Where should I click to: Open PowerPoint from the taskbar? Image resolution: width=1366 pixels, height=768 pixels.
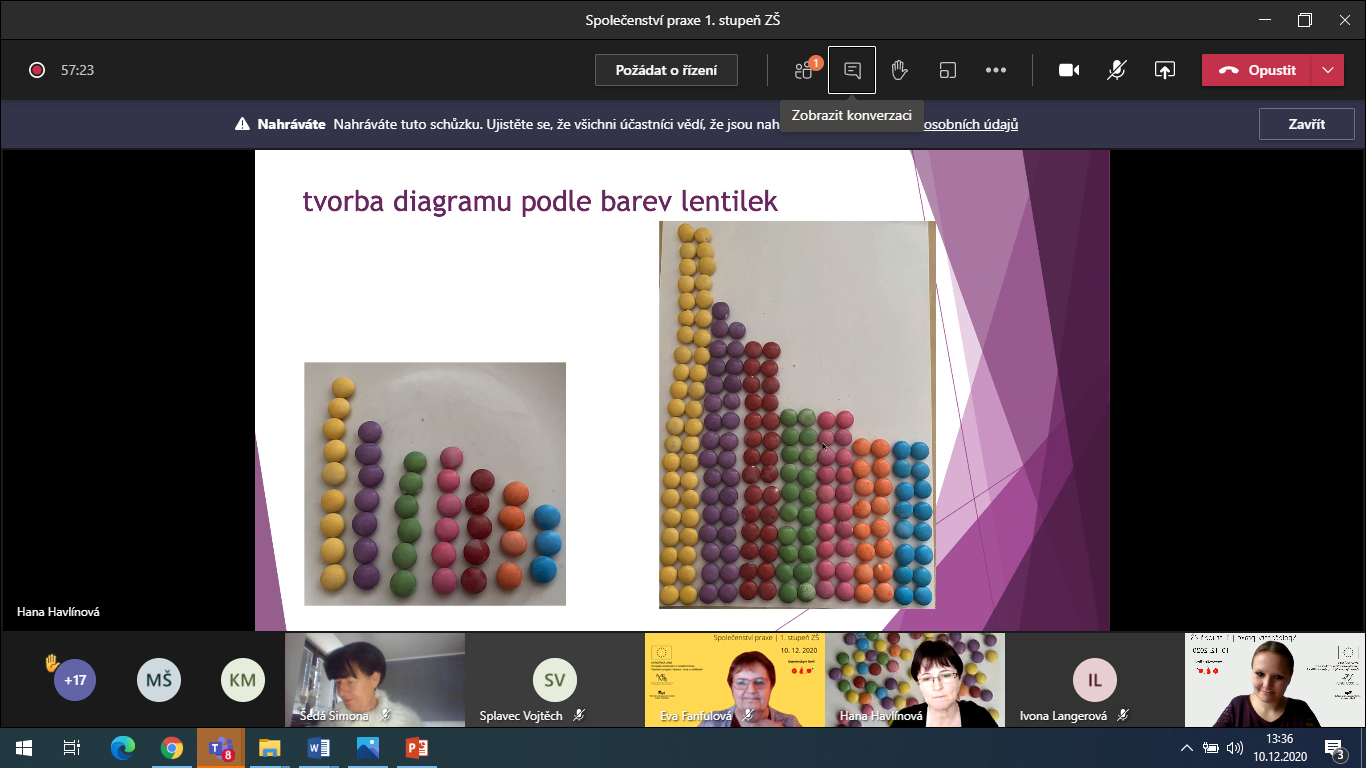(x=416, y=747)
